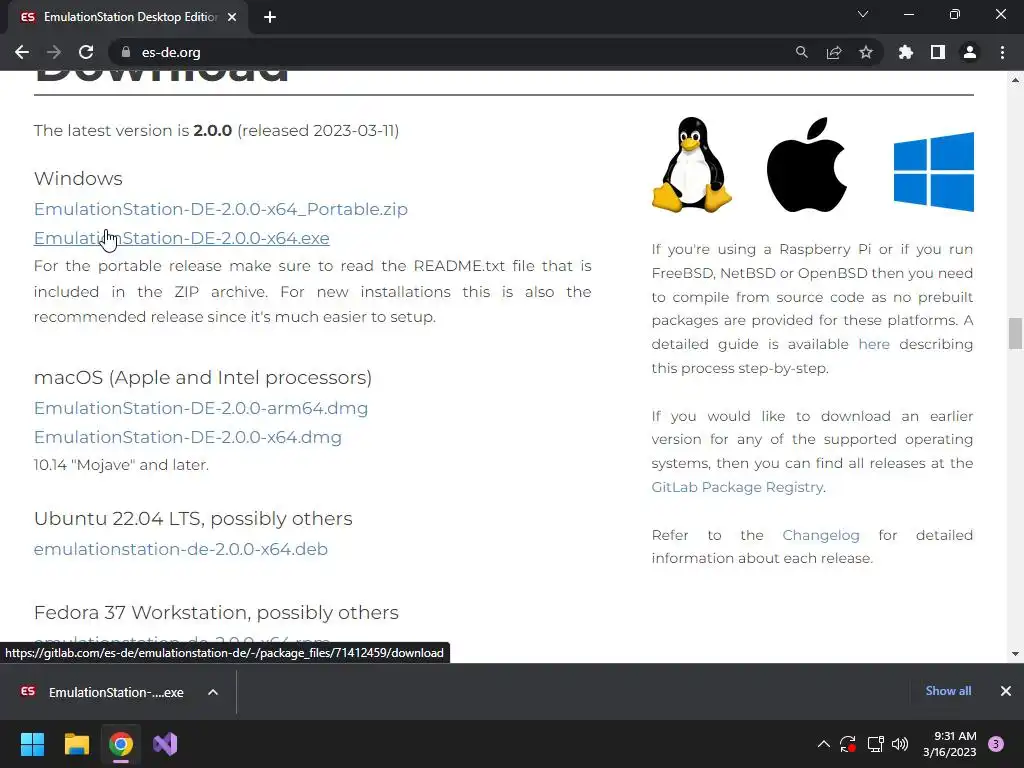Click the page vertical scrollbar thumb
Image resolution: width=1024 pixels, height=768 pixels.
1015,334
